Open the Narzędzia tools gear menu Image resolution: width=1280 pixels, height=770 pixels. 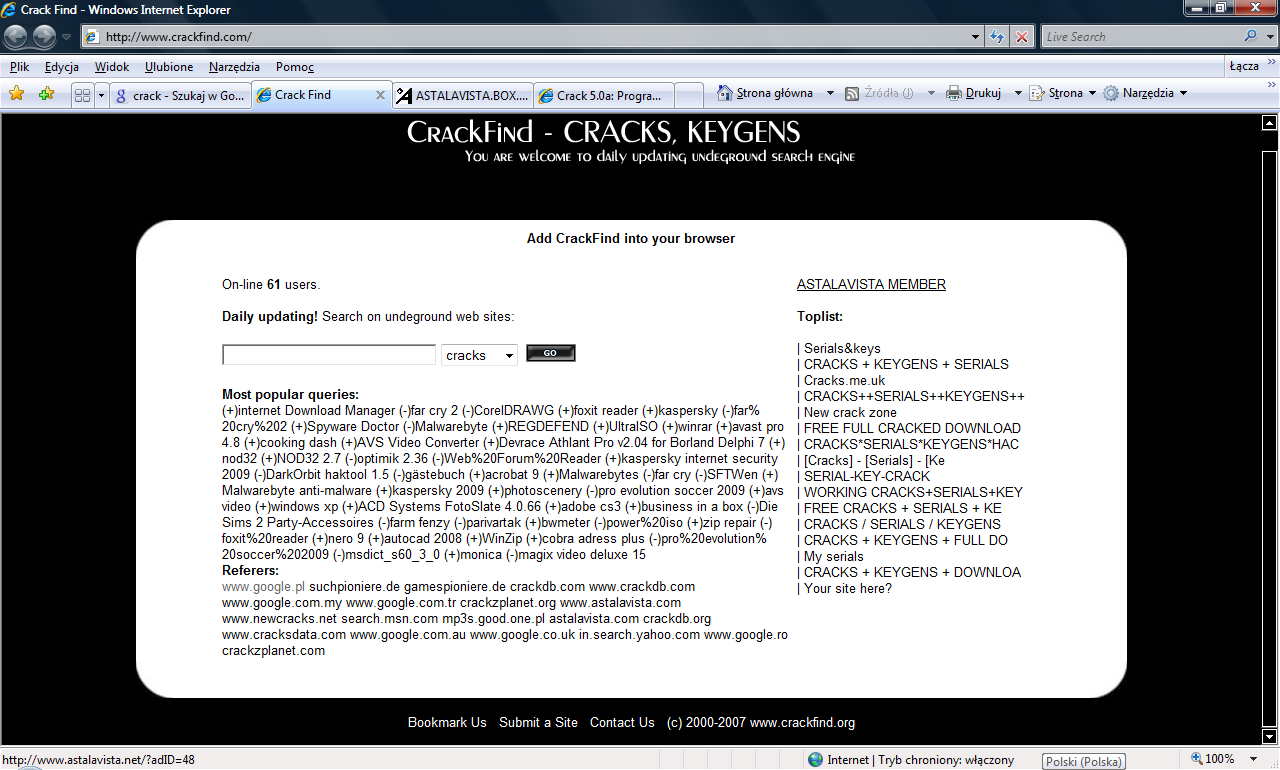click(1145, 93)
